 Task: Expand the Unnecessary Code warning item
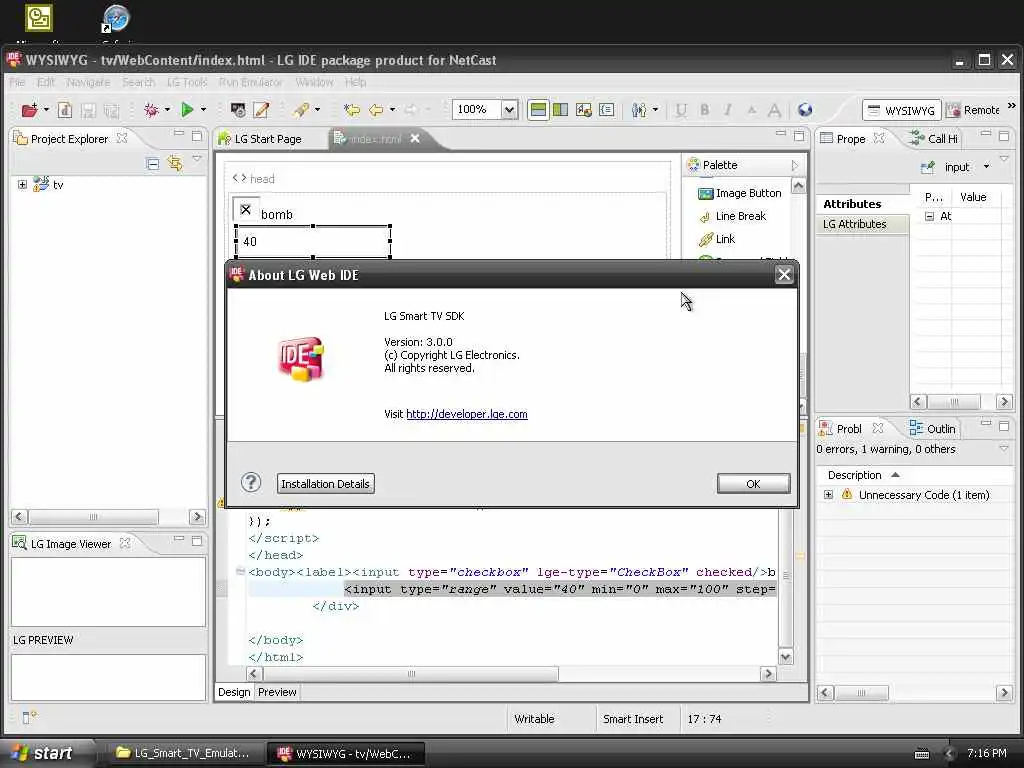pyautogui.click(x=829, y=495)
